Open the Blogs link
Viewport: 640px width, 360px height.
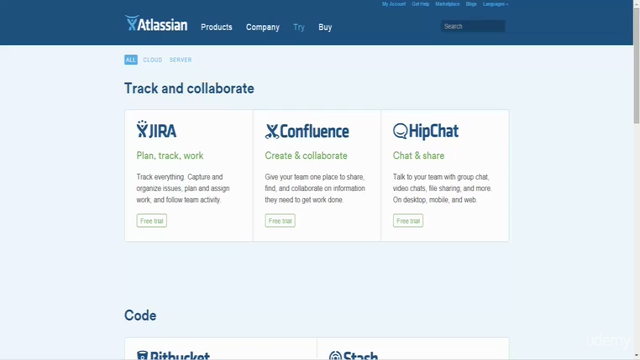click(471, 4)
